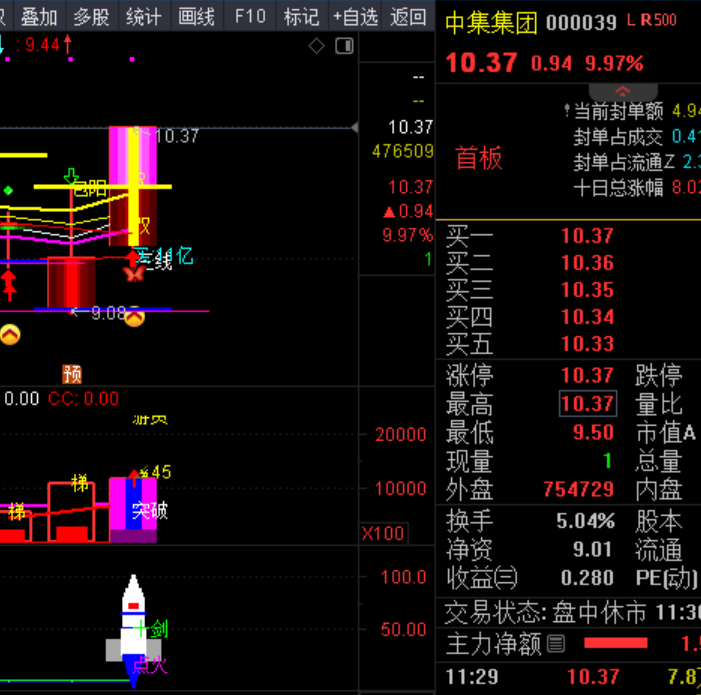This screenshot has width=701, height=695.
Task: Click the green down arrow above 包阳
Action: [71, 176]
